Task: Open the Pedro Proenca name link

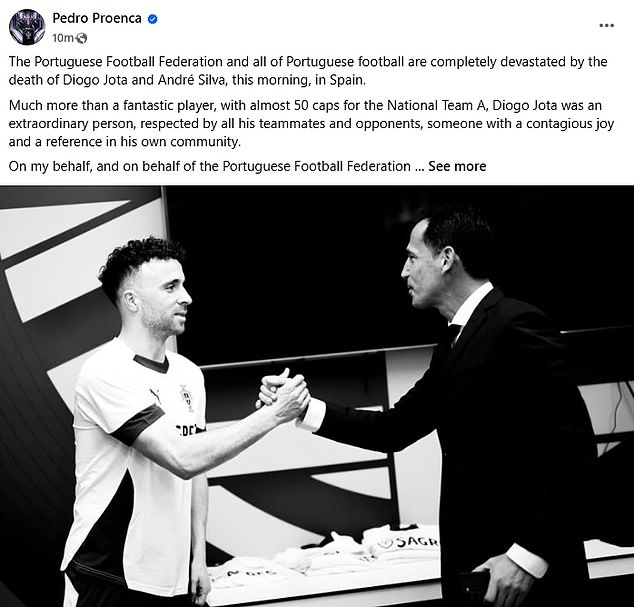Action: [97, 19]
